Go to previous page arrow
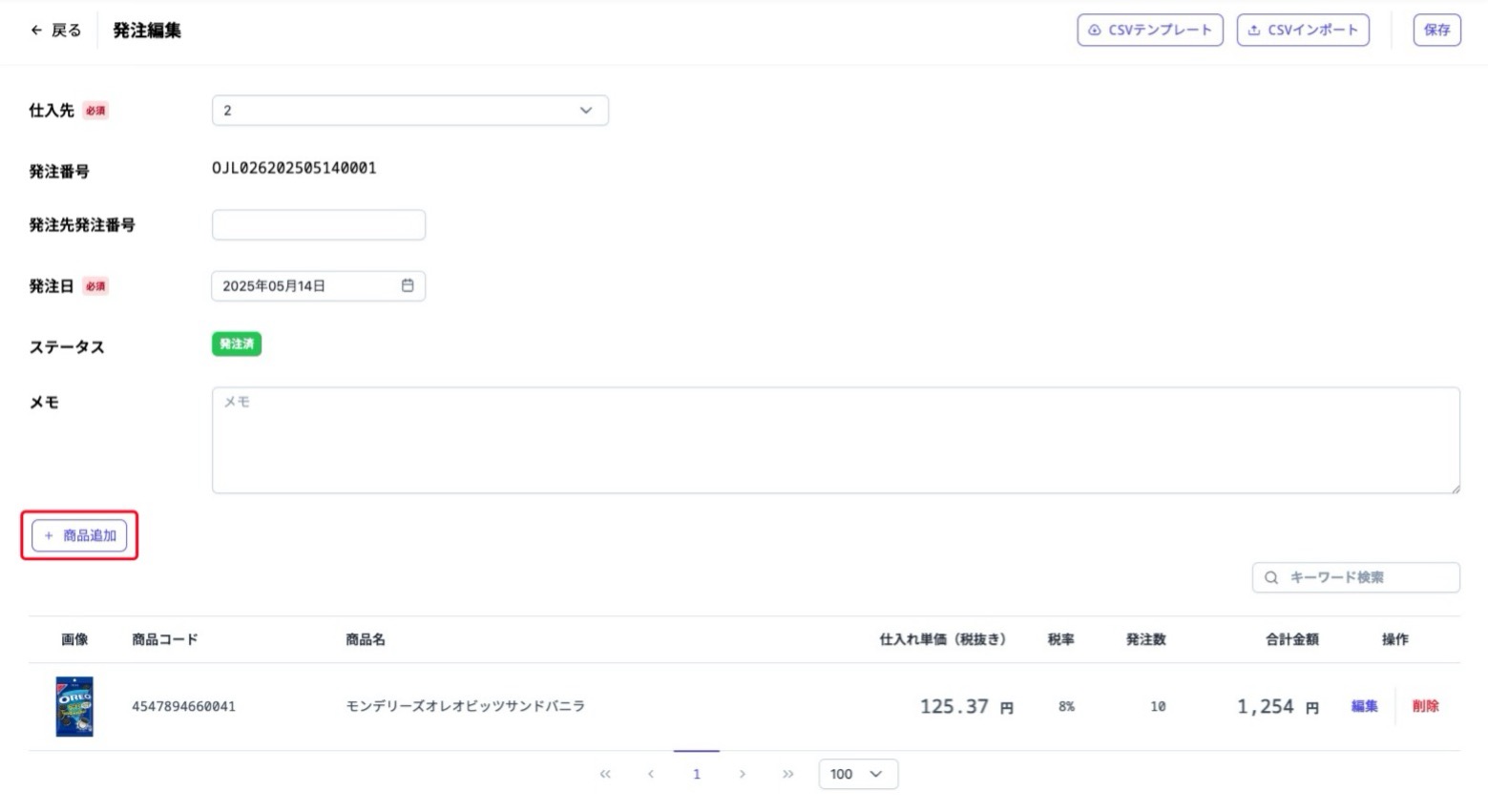The width and height of the screenshot is (1488, 812). (651, 774)
